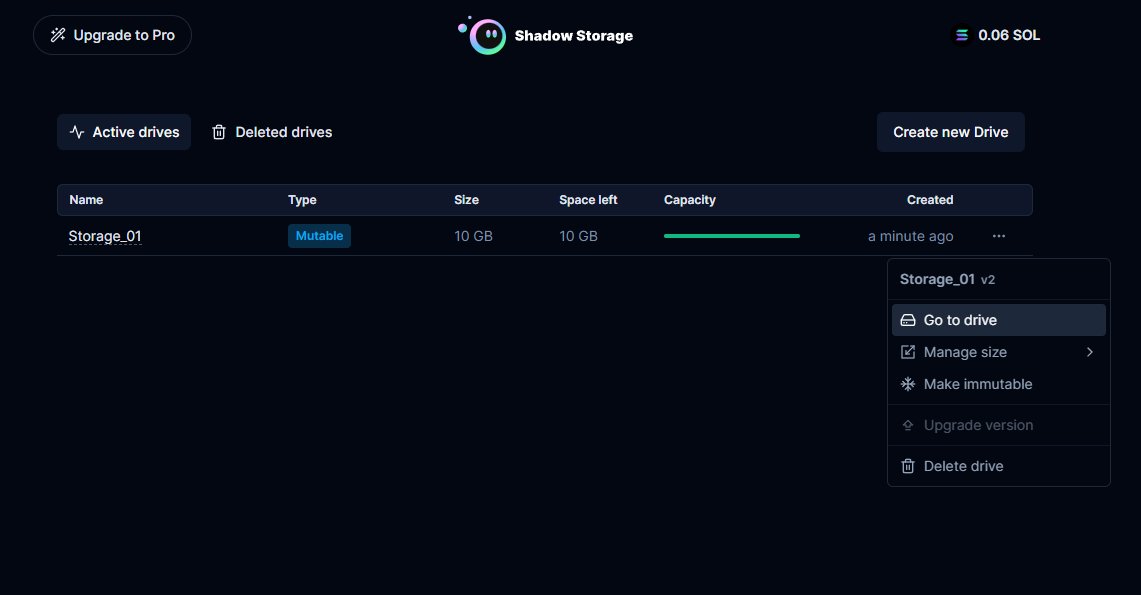Click the Solana icon beside the balance
This screenshot has height=595, width=1141.
click(x=962, y=35)
